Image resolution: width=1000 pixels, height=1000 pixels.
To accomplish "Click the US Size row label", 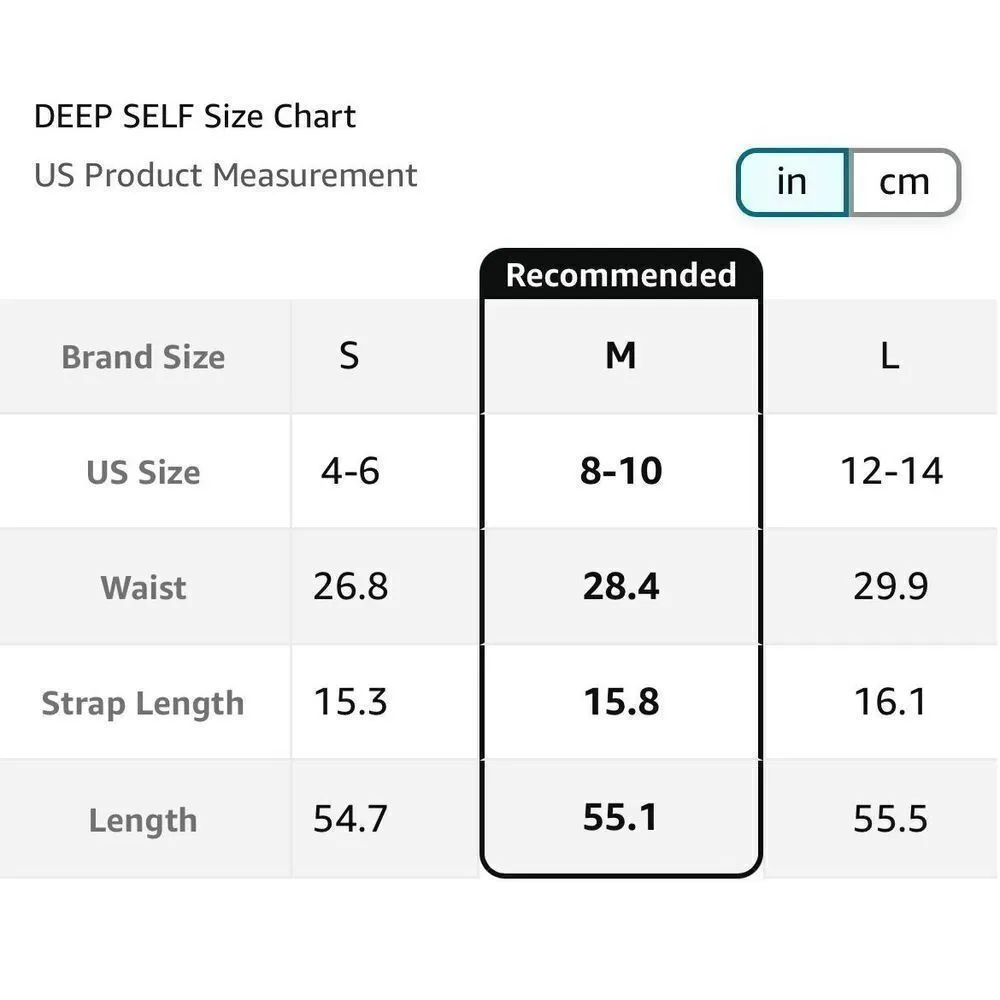I will [143, 472].
